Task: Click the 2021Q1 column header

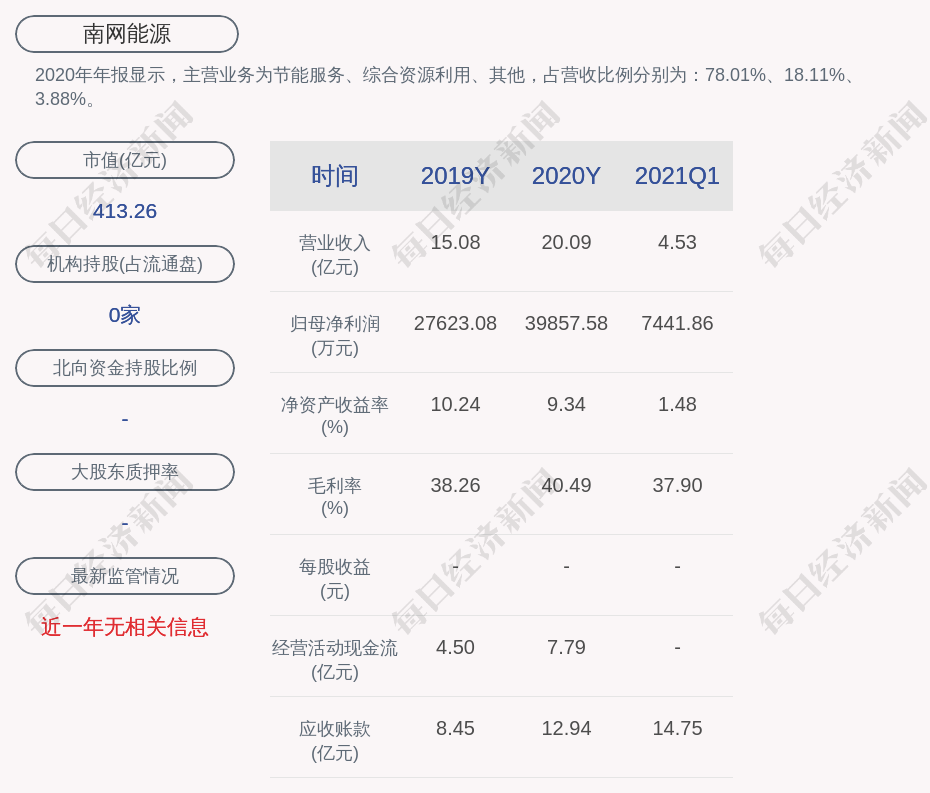Action: 677,176
